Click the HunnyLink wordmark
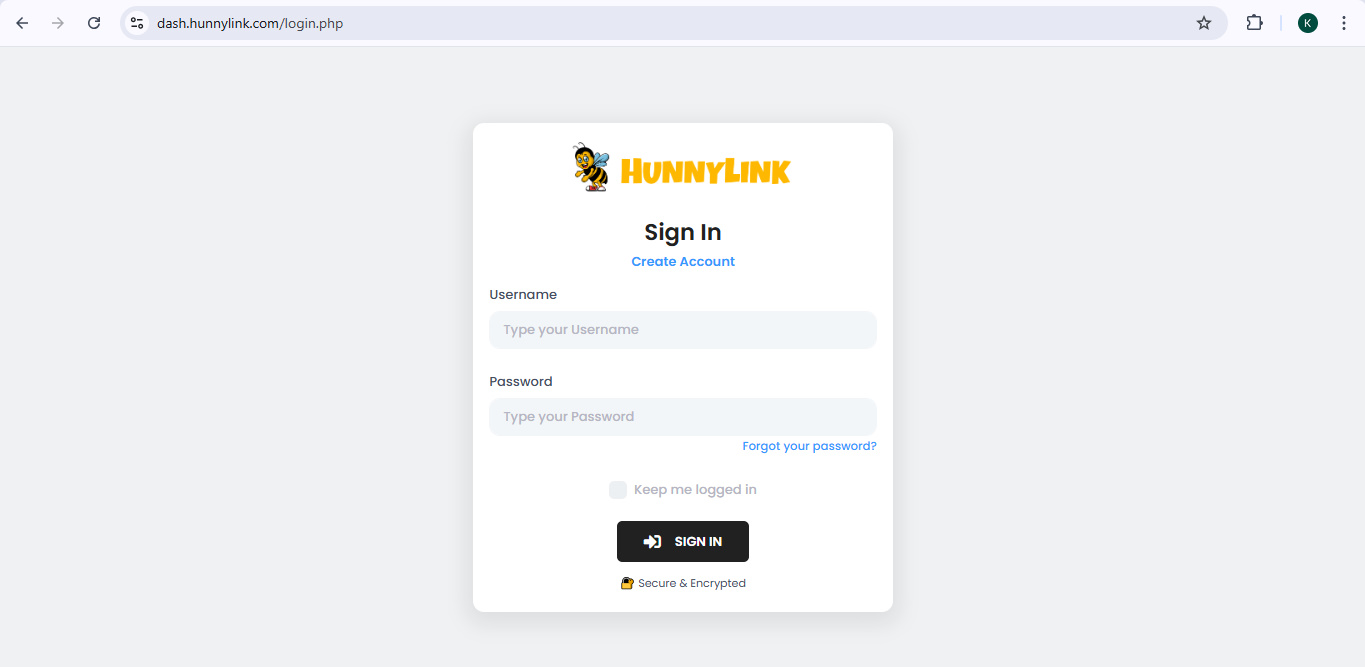 705,172
